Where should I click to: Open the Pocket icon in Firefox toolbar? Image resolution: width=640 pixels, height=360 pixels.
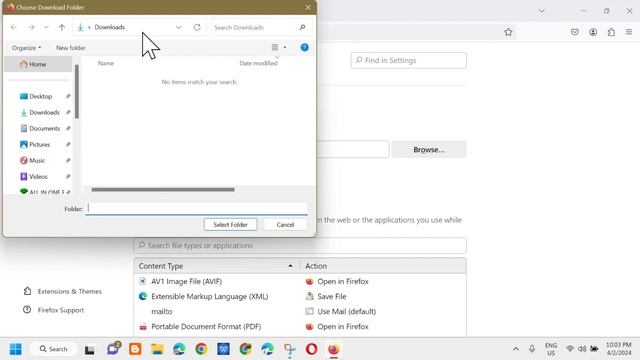coord(575,32)
